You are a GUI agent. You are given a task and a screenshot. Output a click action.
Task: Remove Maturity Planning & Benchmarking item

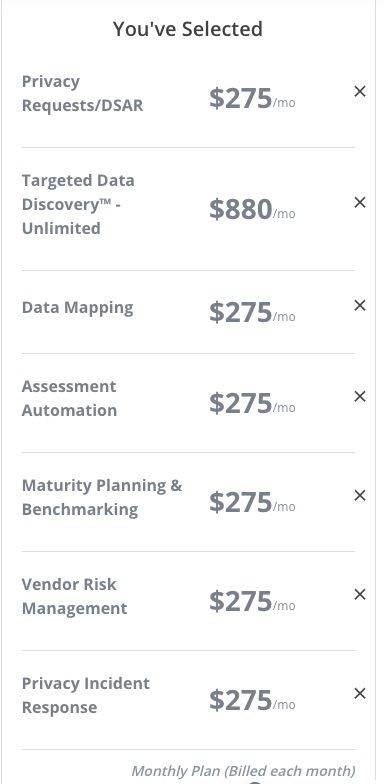[x=360, y=496]
